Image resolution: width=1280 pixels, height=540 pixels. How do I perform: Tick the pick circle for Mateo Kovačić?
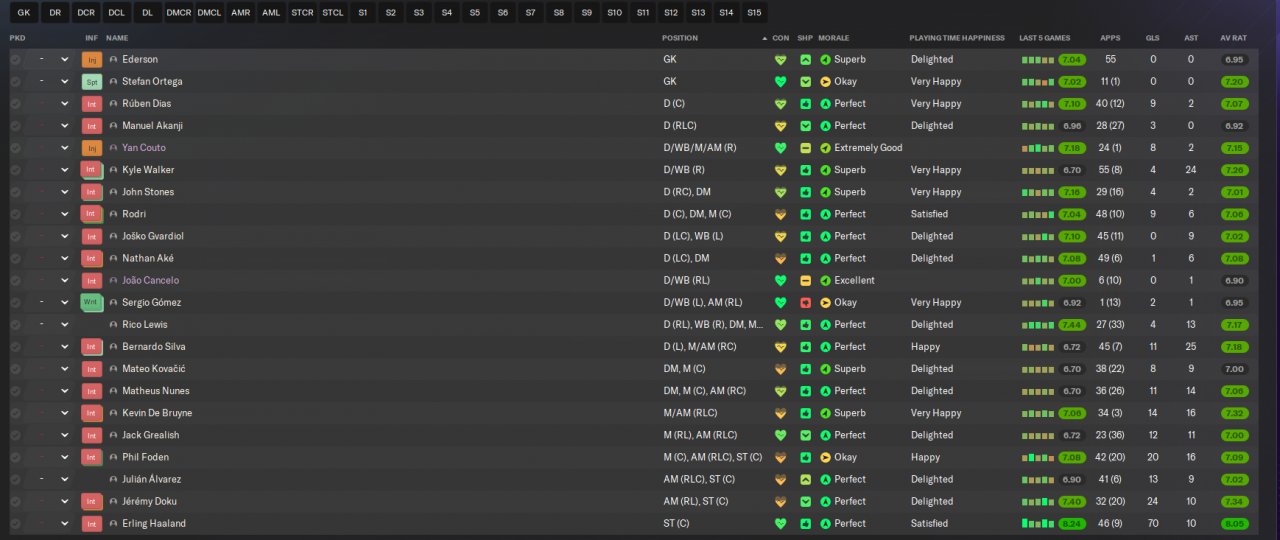15,369
